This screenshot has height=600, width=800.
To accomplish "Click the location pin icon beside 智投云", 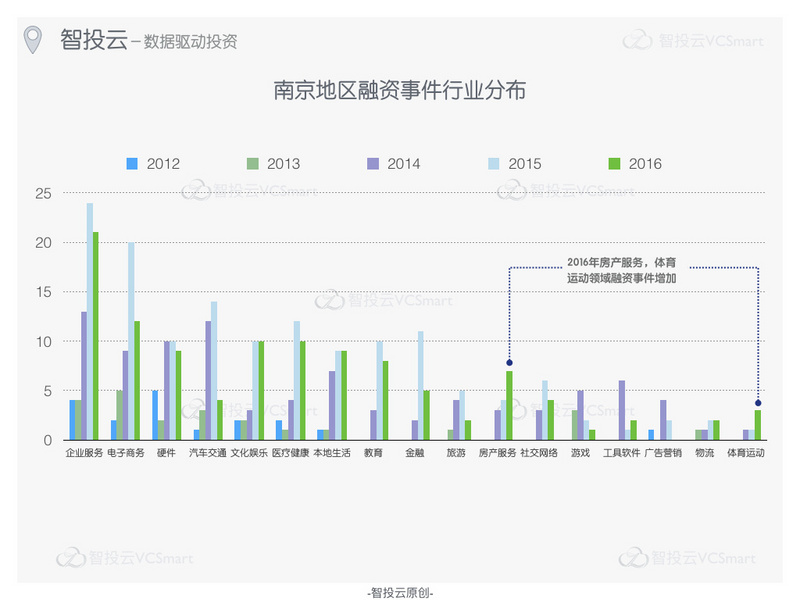I will click(35, 39).
